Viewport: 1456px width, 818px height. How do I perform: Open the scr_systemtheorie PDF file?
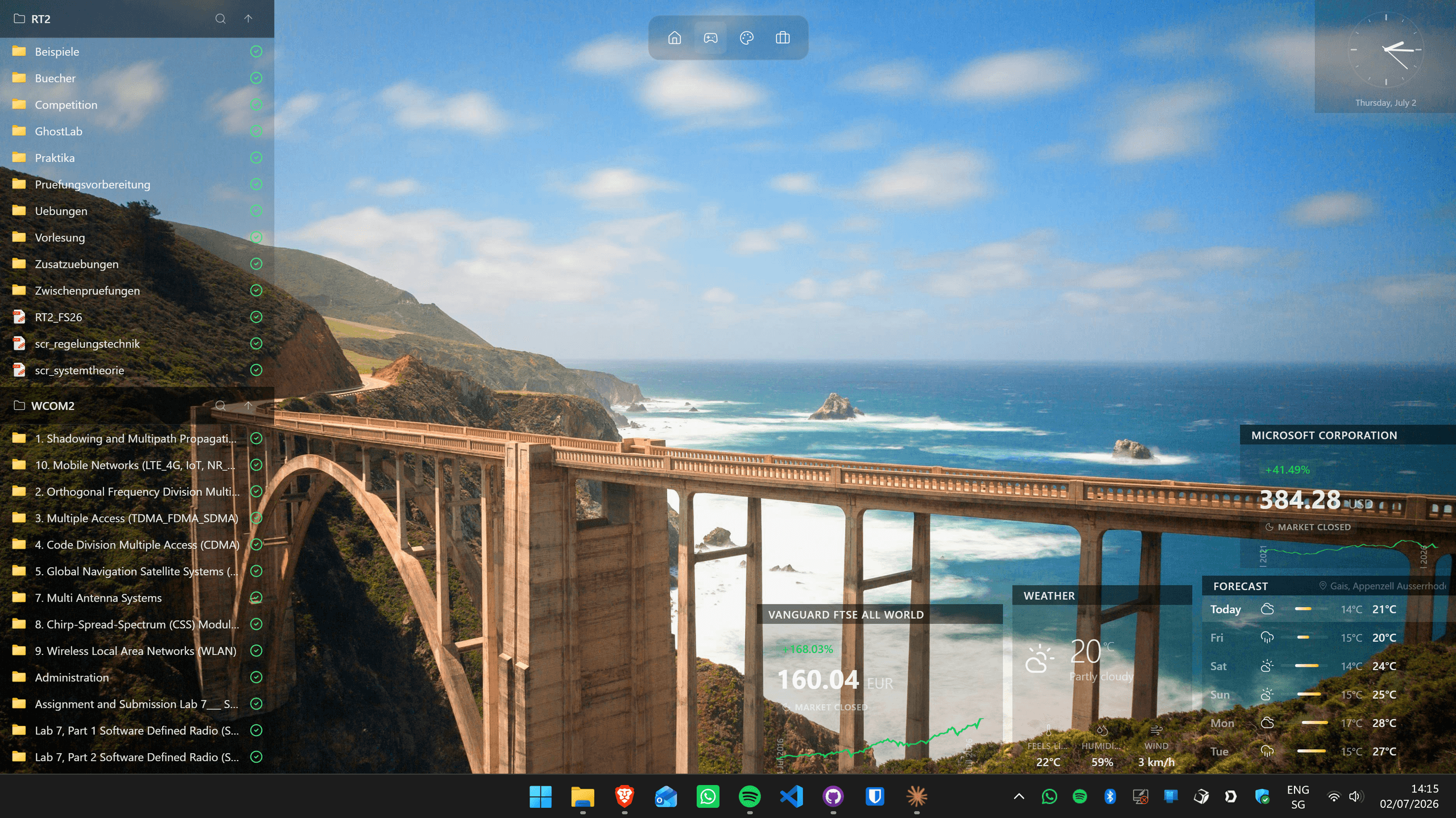137,370
